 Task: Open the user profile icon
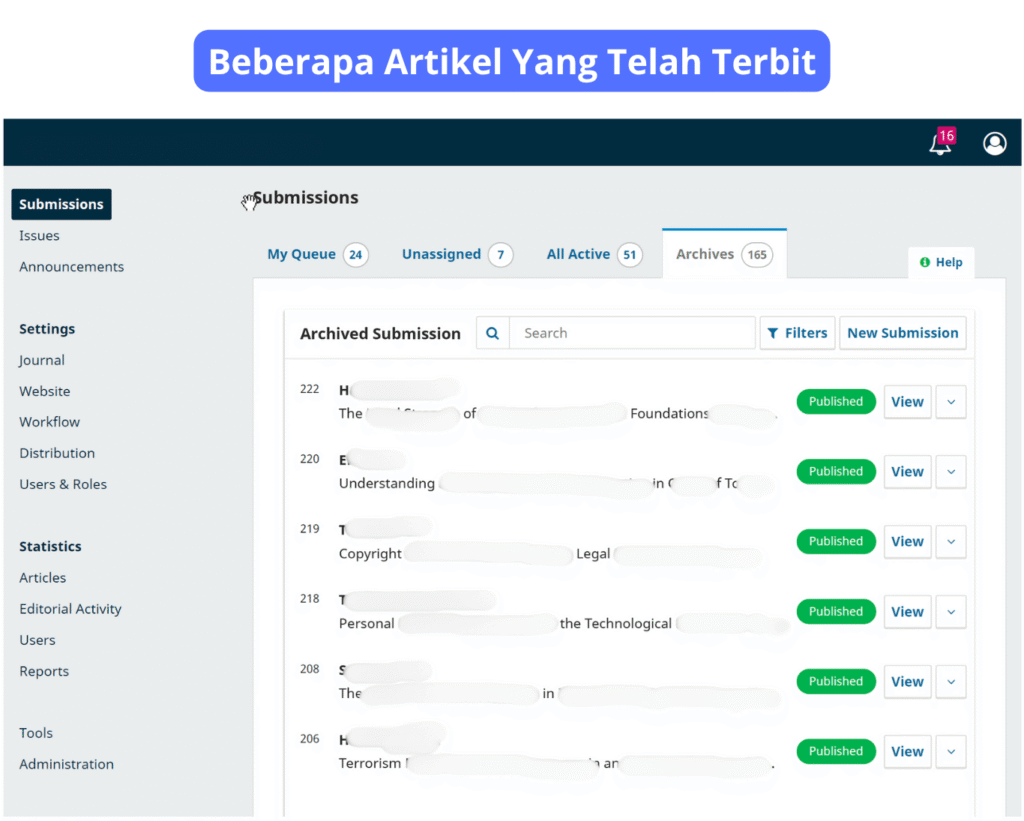(994, 144)
